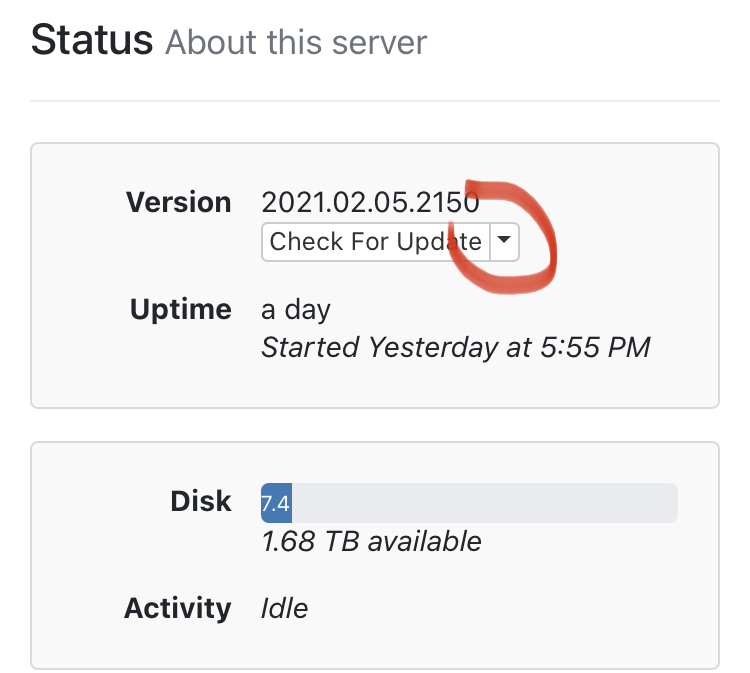Click the blue filled portion of disk bar
750x673 pixels.
pyautogui.click(x=276, y=502)
